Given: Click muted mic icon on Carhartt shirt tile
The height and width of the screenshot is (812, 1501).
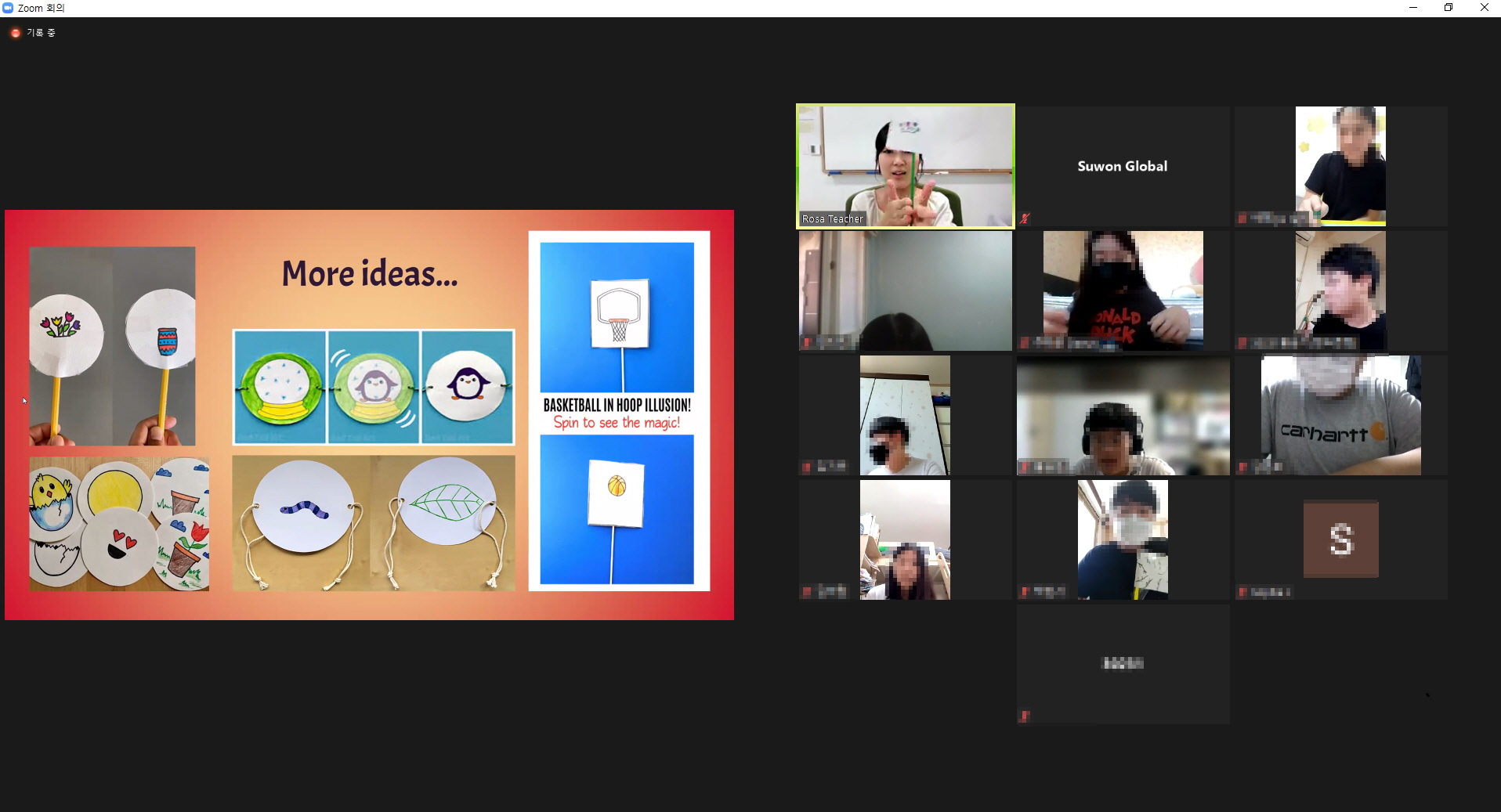Looking at the screenshot, I should [x=1242, y=467].
